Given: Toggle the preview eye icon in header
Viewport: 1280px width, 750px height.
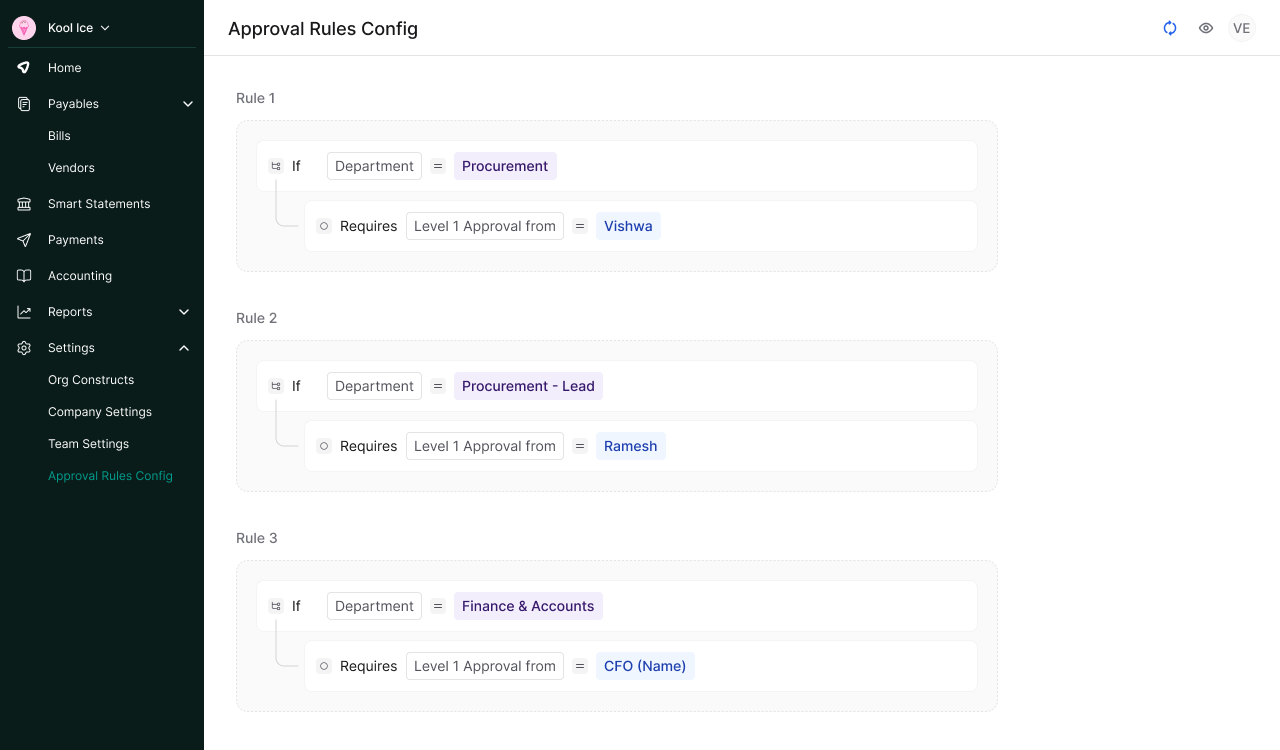Looking at the screenshot, I should point(1205,28).
